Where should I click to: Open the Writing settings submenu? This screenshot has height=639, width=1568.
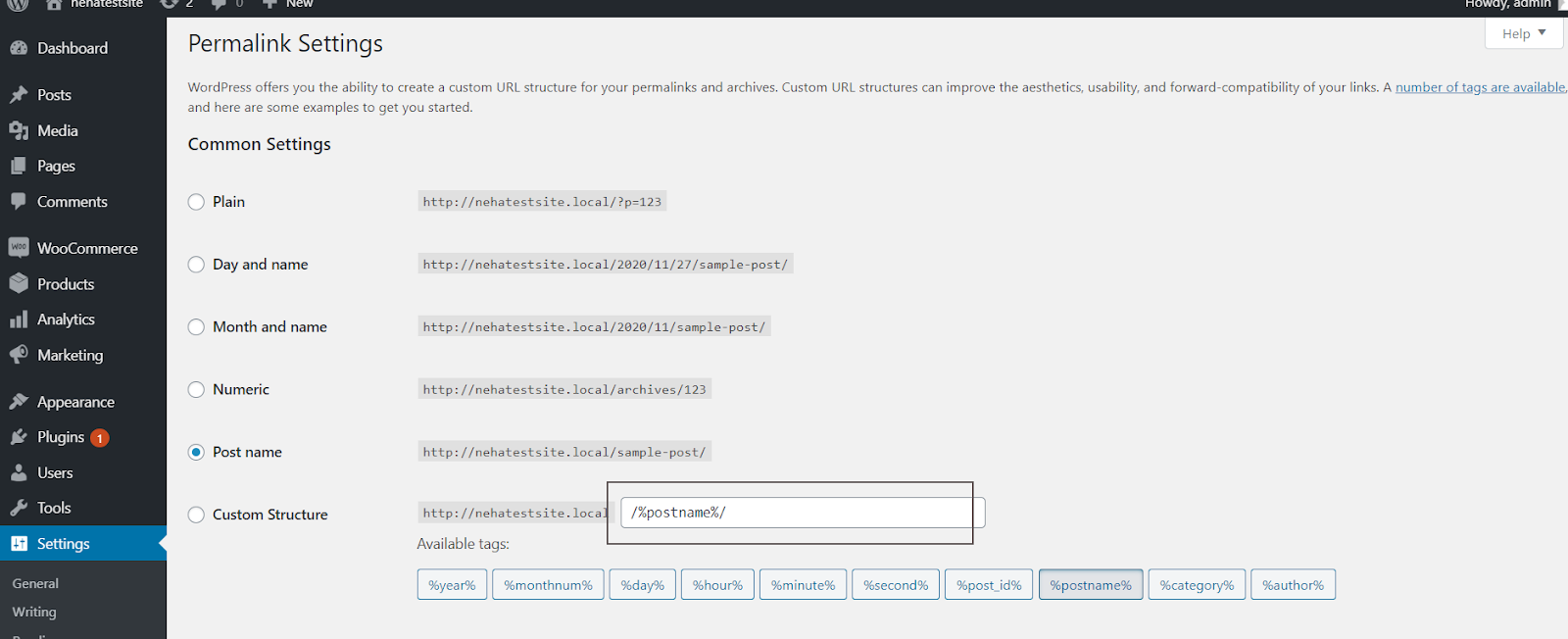point(34,612)
